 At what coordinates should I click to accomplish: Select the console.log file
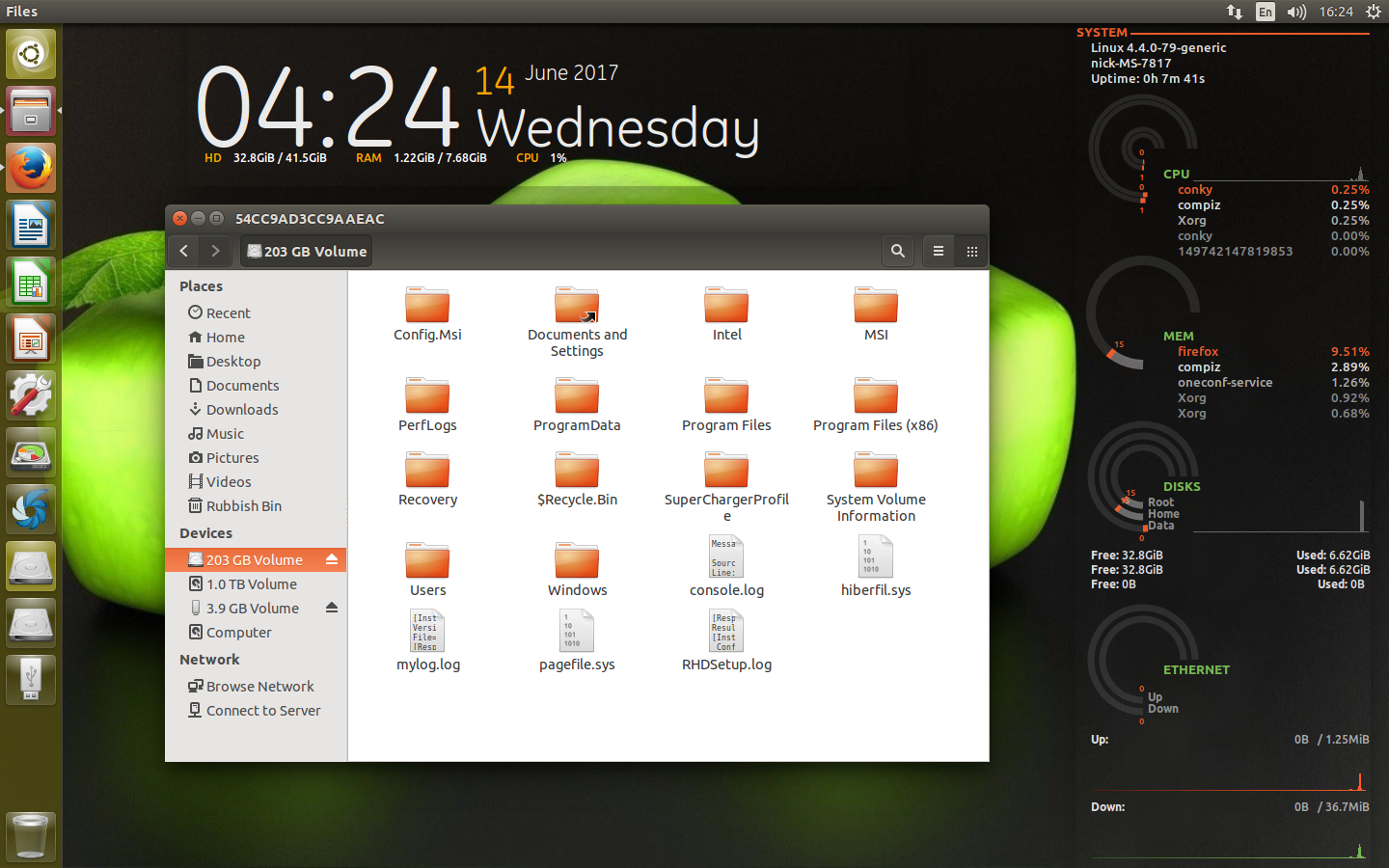[x=726, y=567]
